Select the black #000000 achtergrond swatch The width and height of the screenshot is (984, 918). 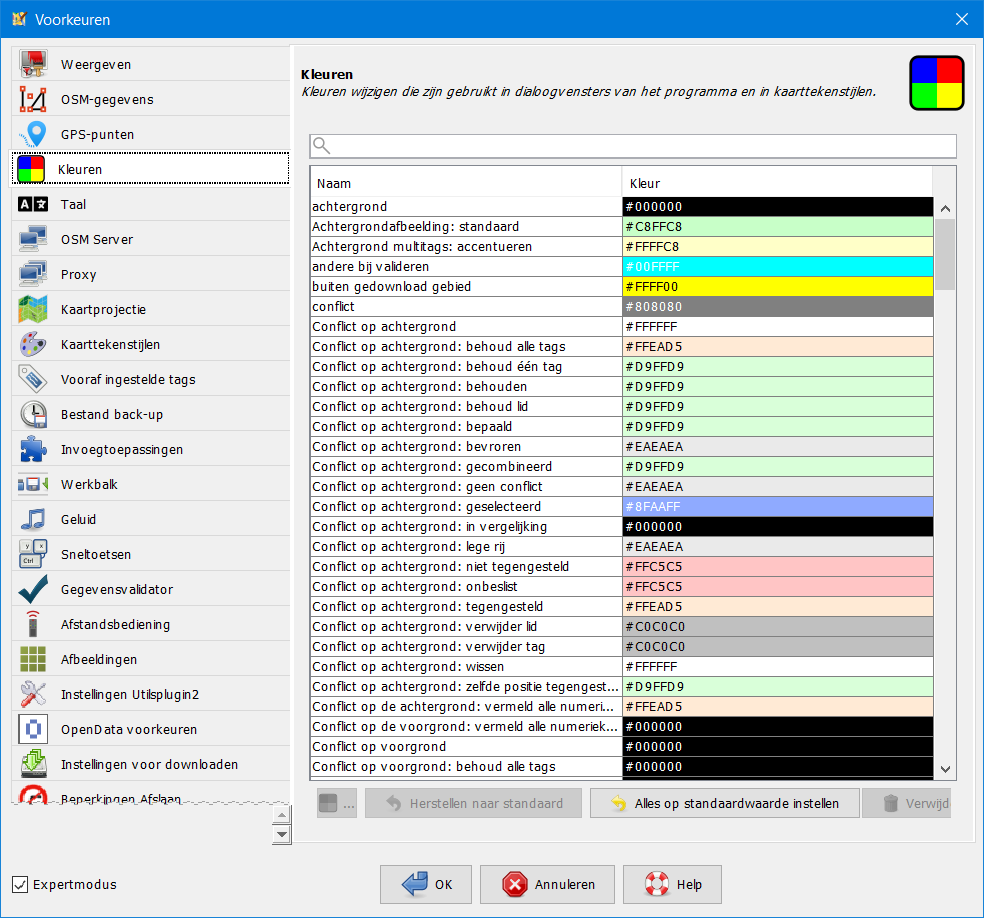[x=778, y=206]
